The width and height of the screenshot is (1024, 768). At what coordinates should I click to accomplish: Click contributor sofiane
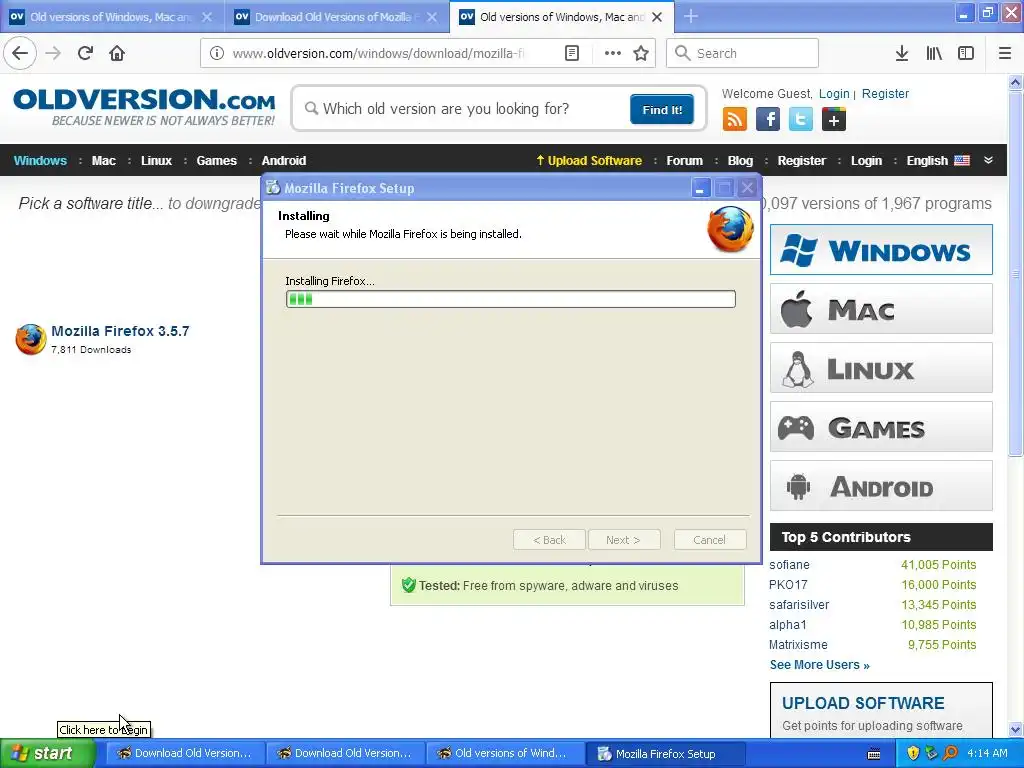click(789, 565)
